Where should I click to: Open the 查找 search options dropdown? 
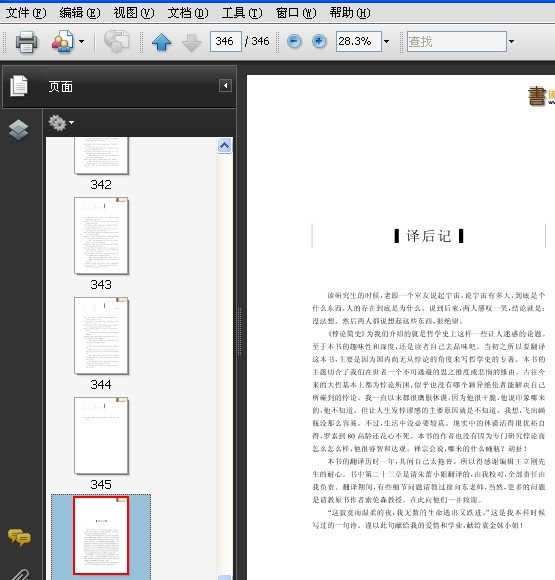coord(511,41)
